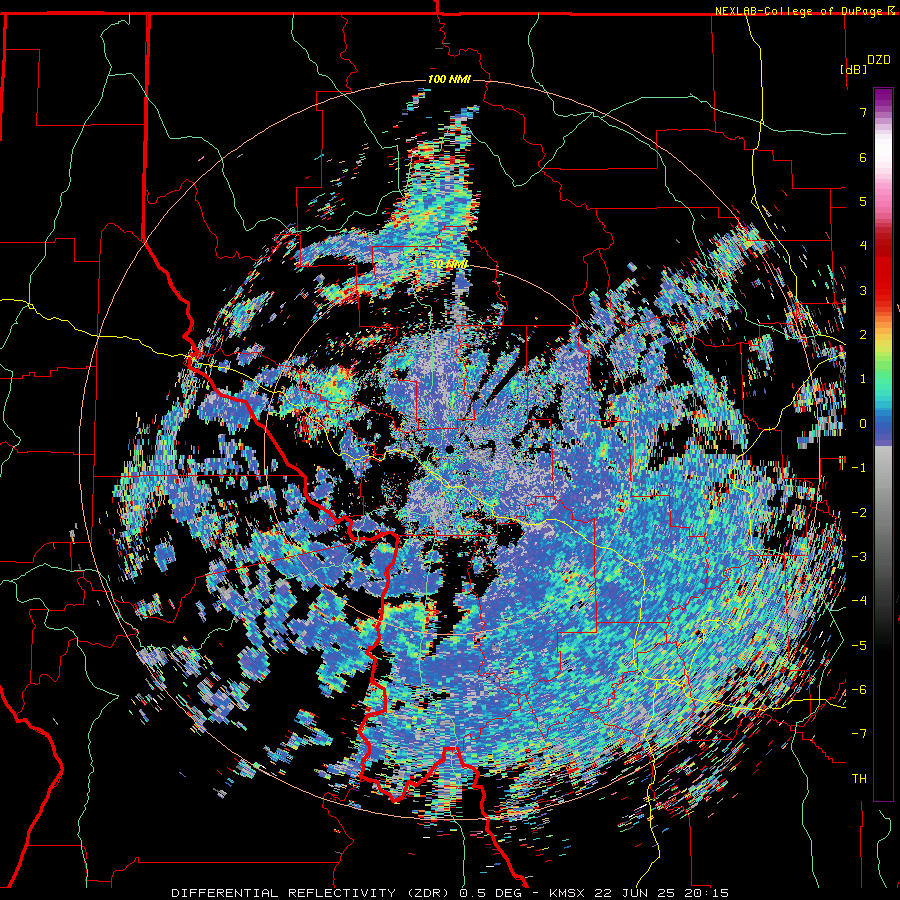900x900 pixels.
Task: Click the 5 dB scale tick label
Action: point(863,201)
